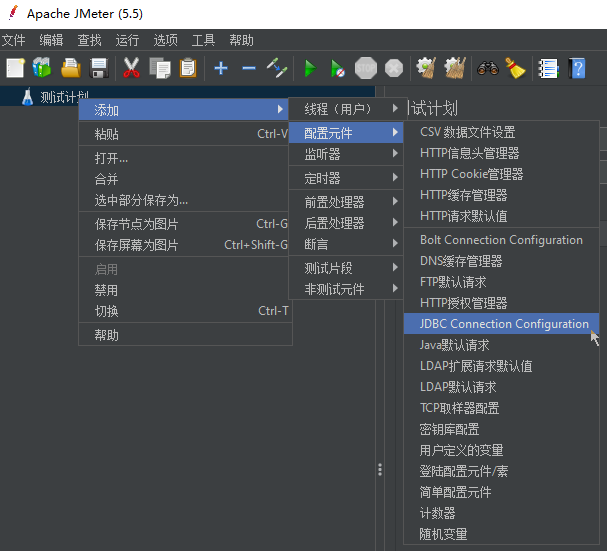Open the 查找 menu
Viewport: 607px width, 551px height.
pos(89,40)
